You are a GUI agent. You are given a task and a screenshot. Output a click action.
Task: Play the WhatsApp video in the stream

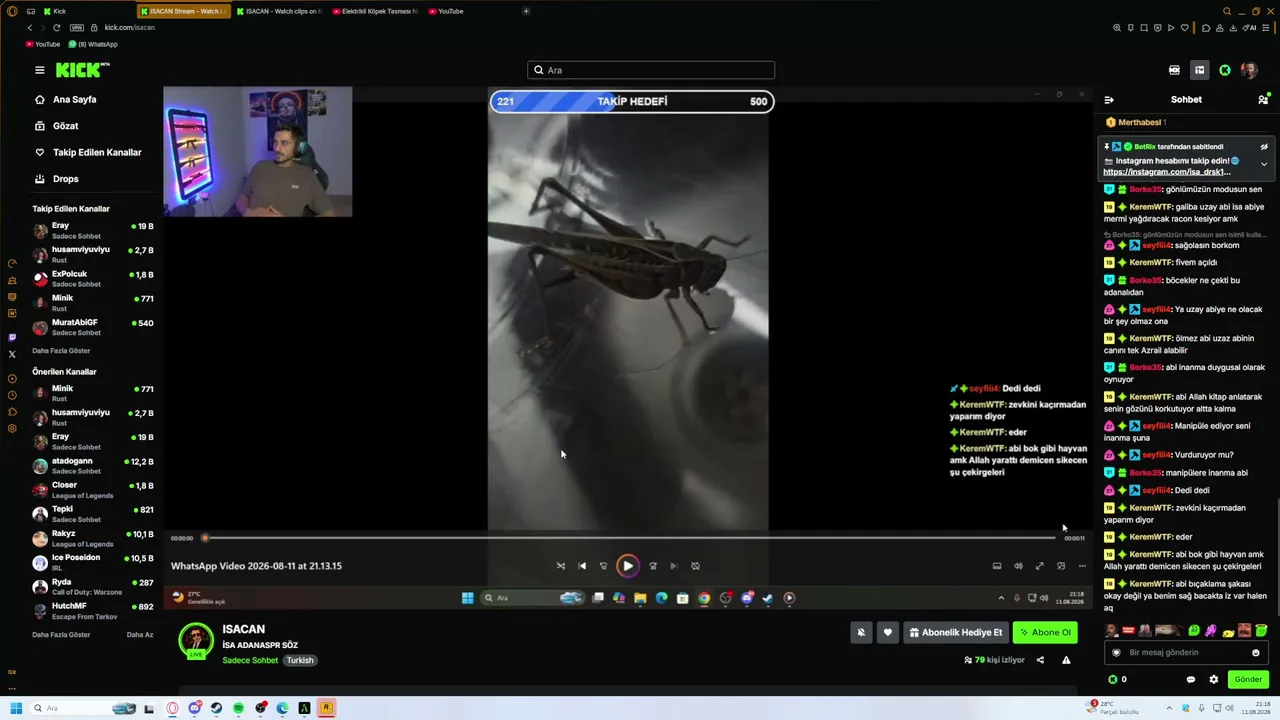tap(628, 566)
